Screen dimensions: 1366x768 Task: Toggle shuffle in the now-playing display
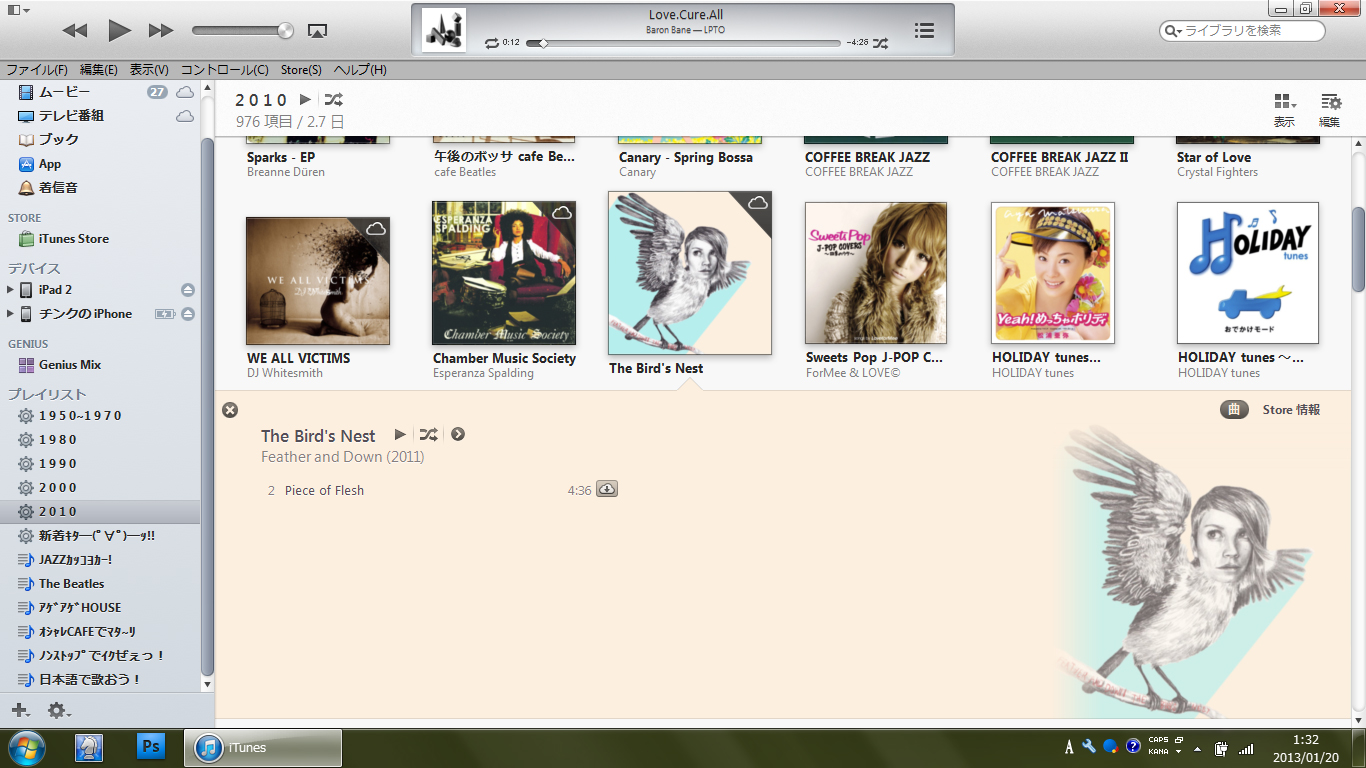pos(880,43)
